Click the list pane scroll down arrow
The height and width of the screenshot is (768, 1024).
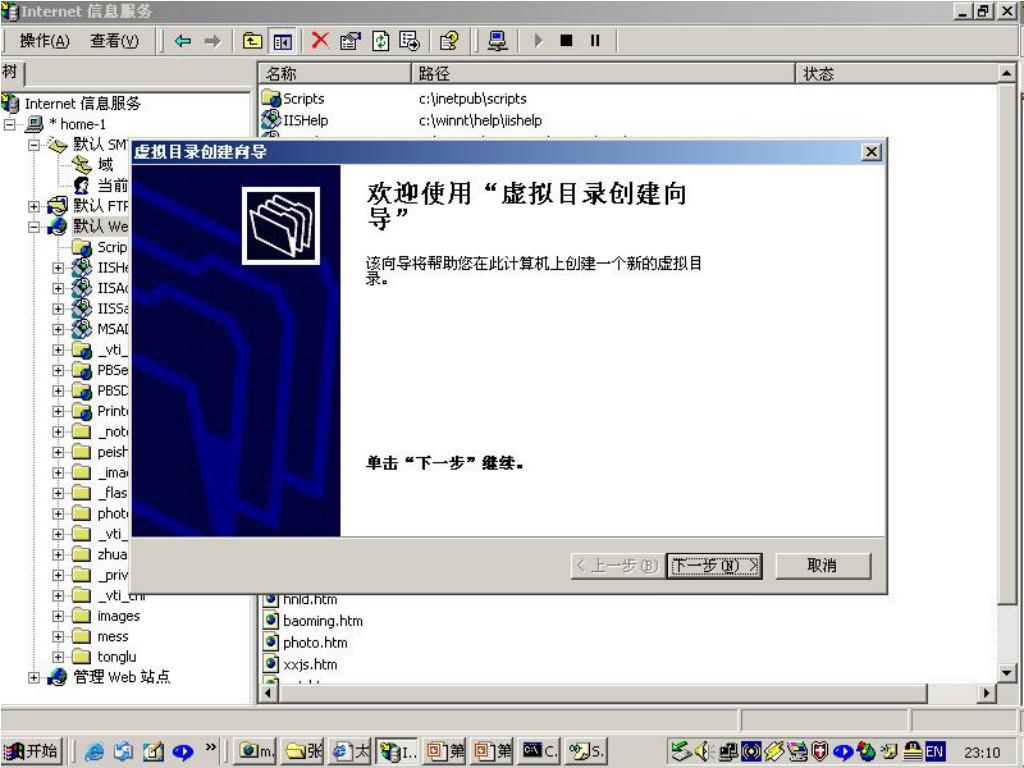[1006, 672]
